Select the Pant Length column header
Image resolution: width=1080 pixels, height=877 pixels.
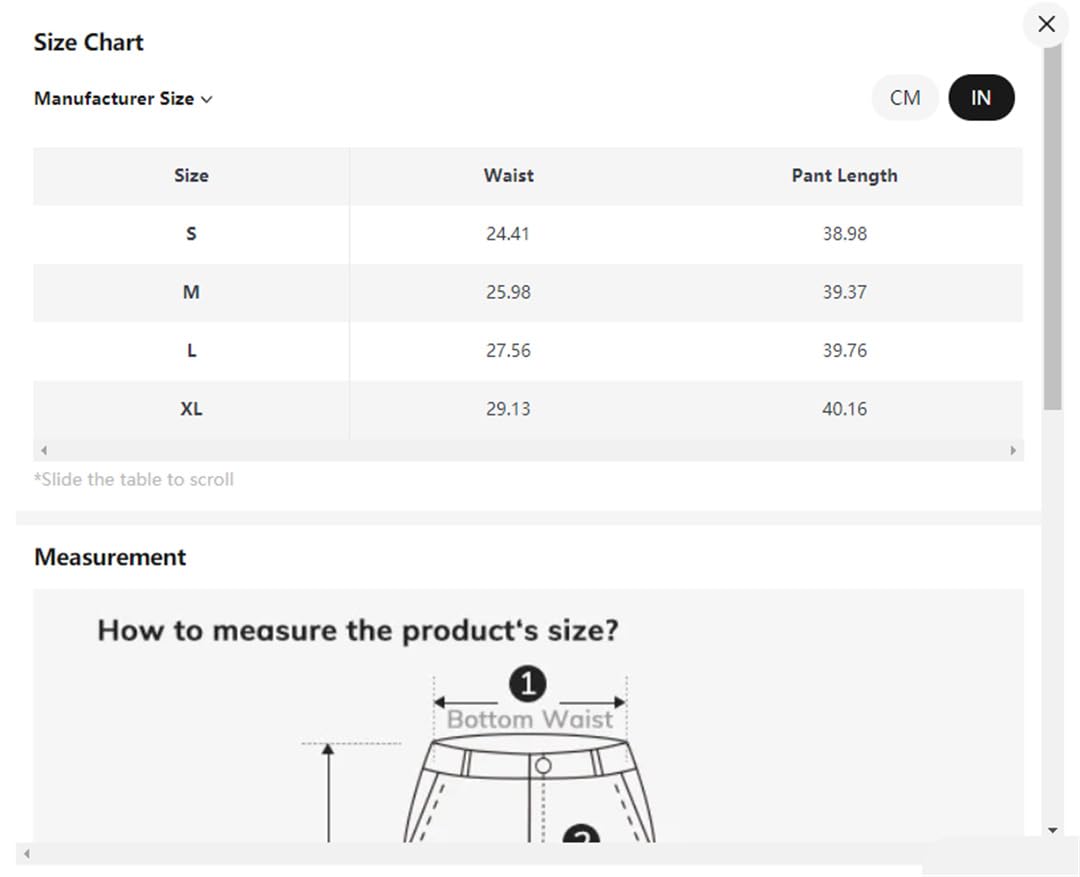tap(844, 176)
